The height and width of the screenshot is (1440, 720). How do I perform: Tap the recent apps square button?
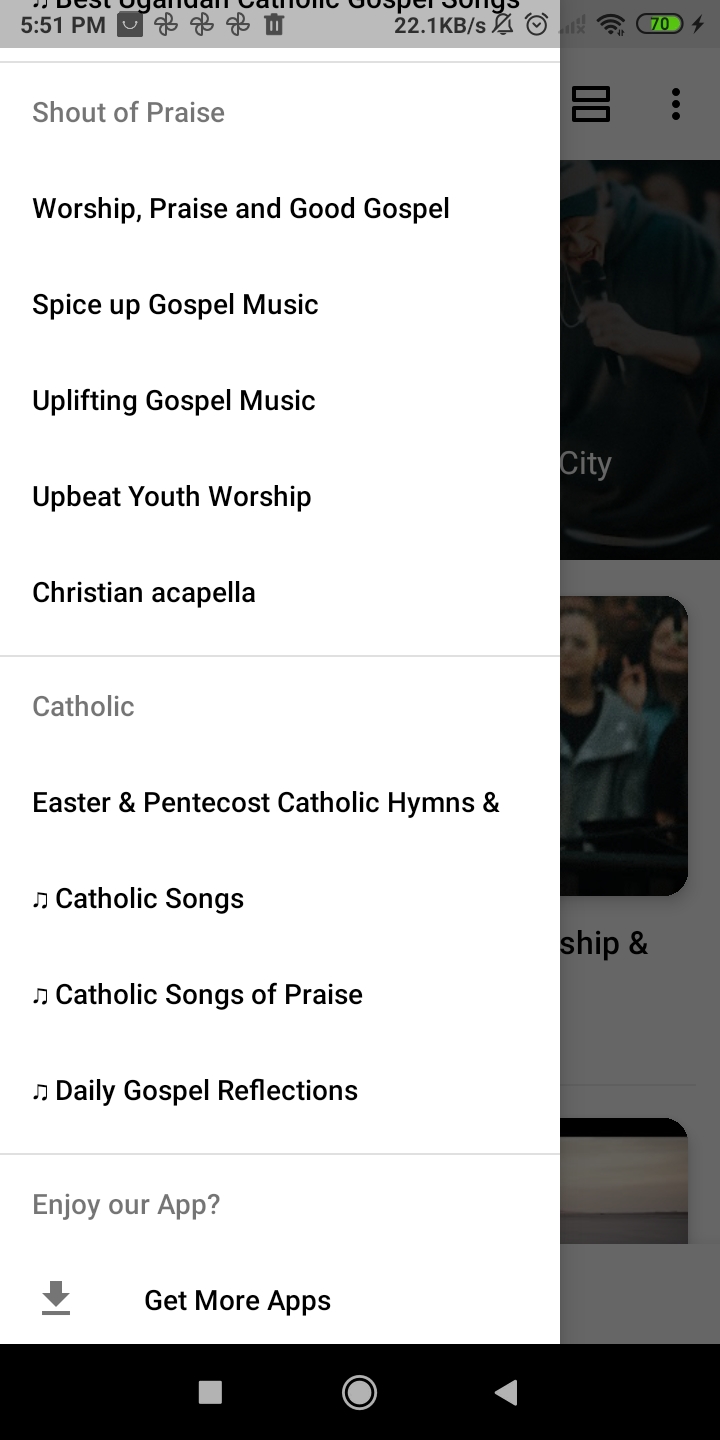210,1392
